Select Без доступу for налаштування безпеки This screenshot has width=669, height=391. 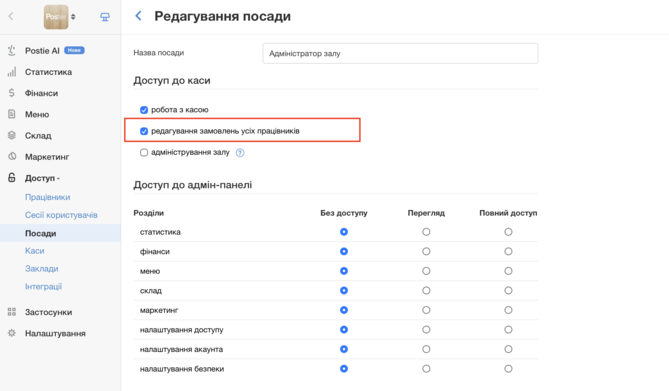(x=344, y=369)
